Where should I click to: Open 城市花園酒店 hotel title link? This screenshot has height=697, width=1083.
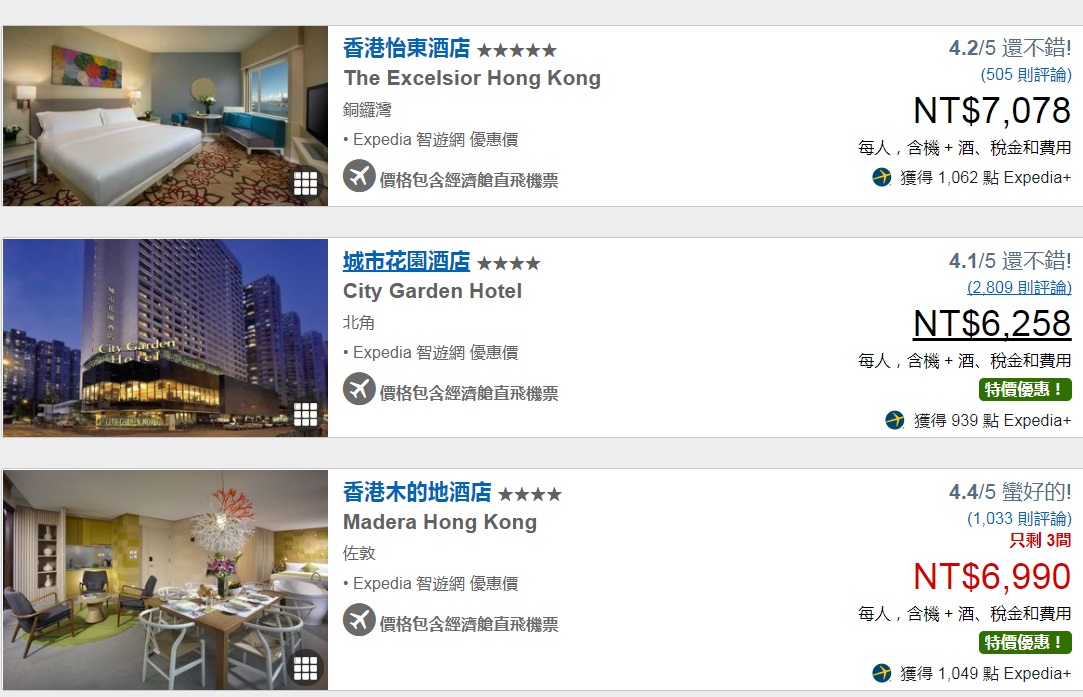click(x=406, y=261)
